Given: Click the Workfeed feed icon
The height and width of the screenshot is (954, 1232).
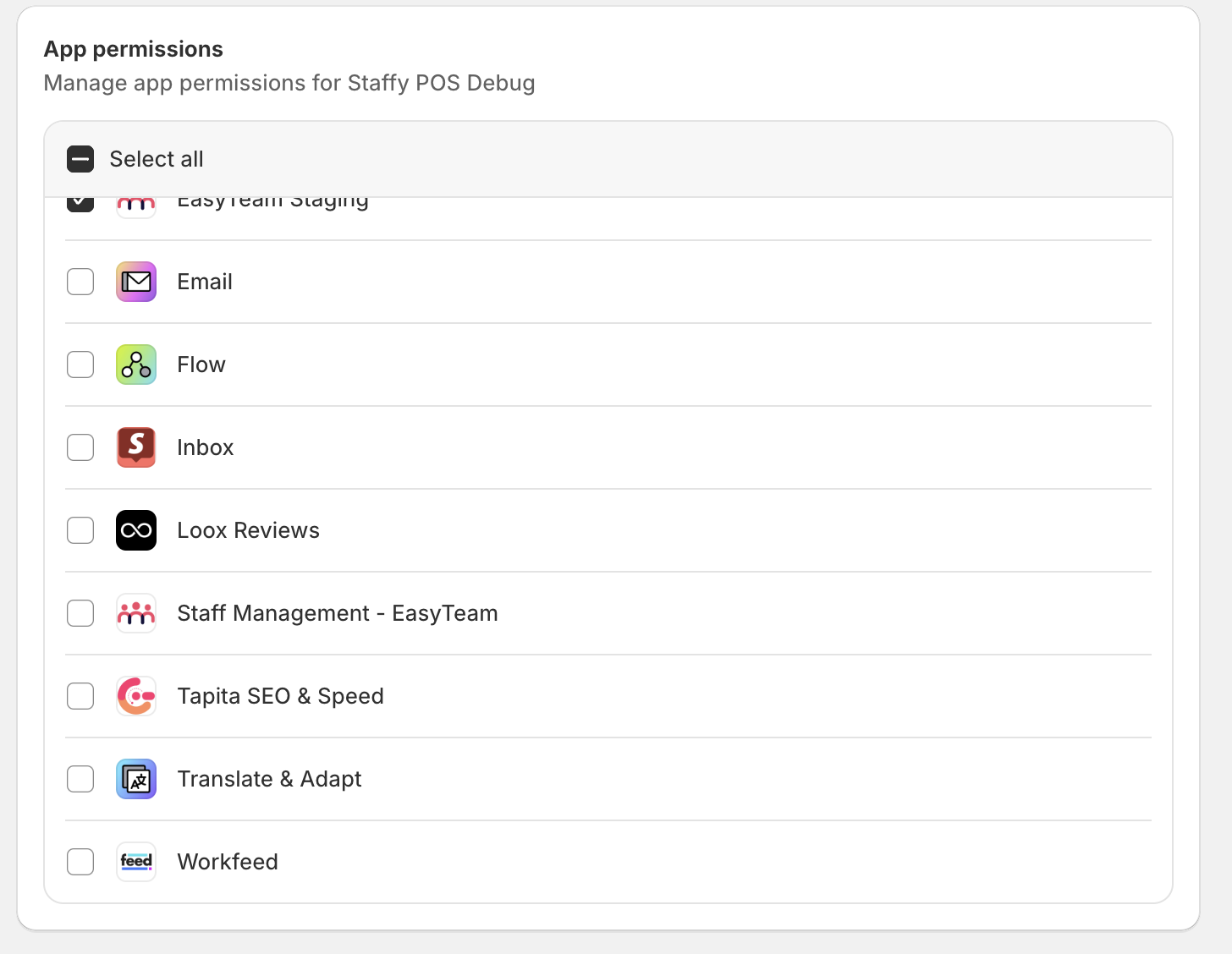Looking at the screenshot, I should (x=136, y=862).
